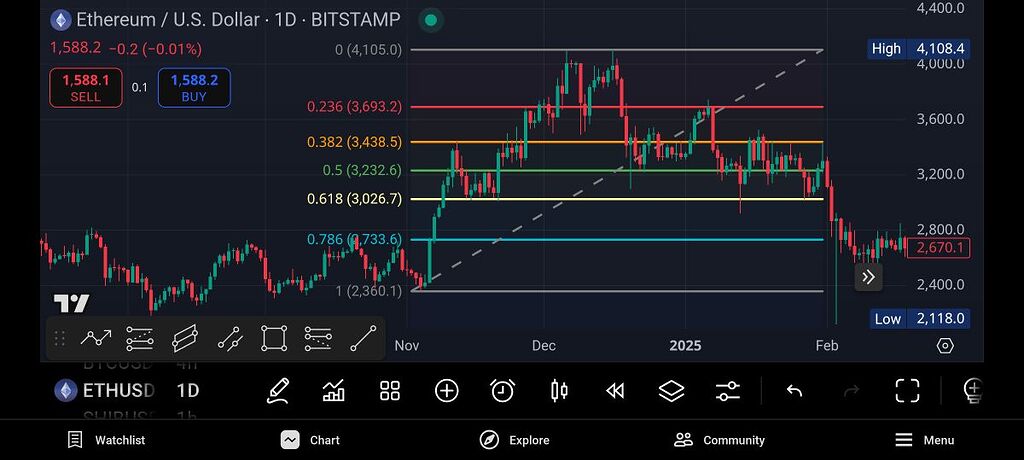Open the Watchlist tab
1024x460 pixels.
tap(106, 440)
